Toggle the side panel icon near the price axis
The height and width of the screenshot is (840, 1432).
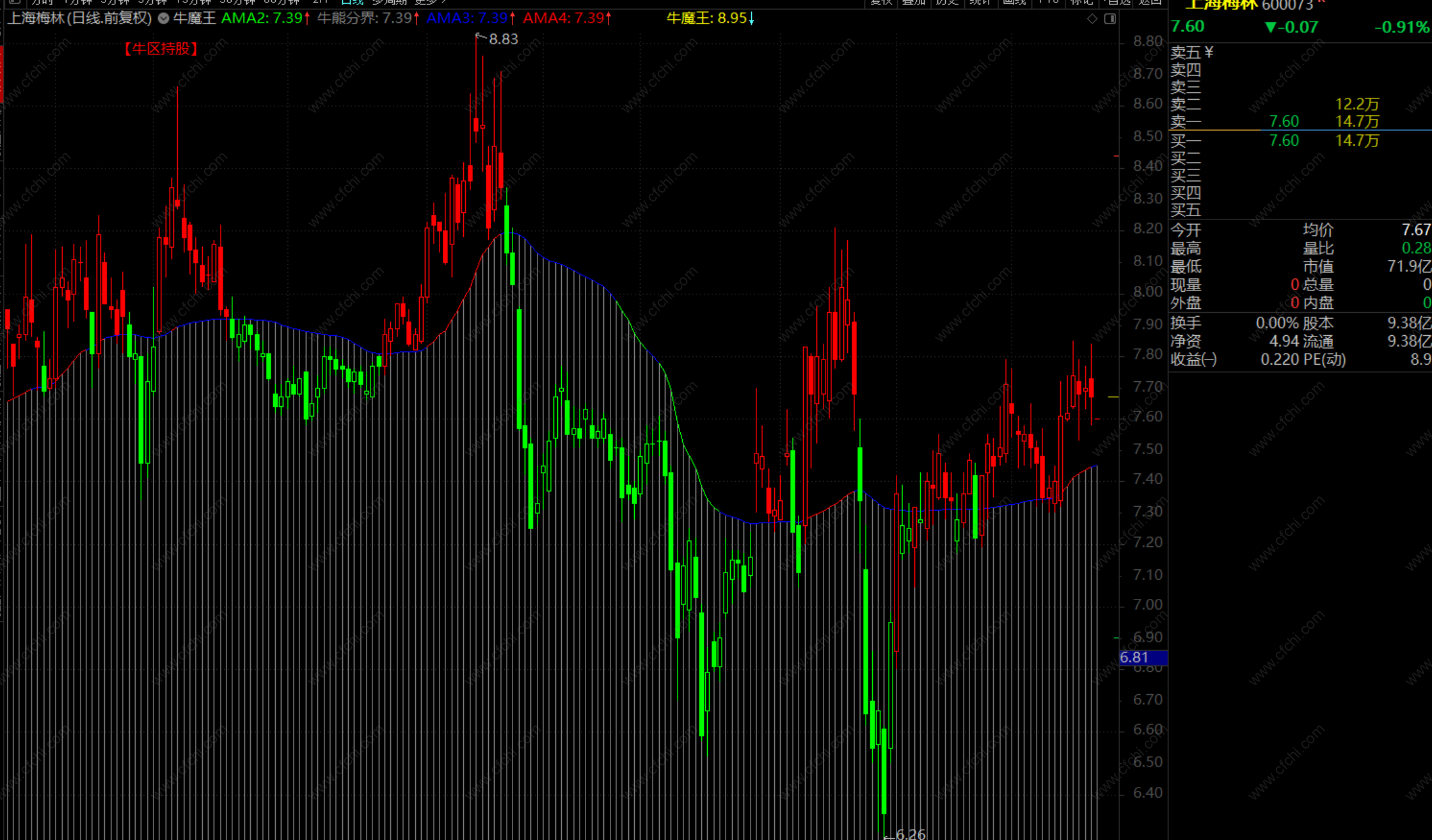point(1110,19)
